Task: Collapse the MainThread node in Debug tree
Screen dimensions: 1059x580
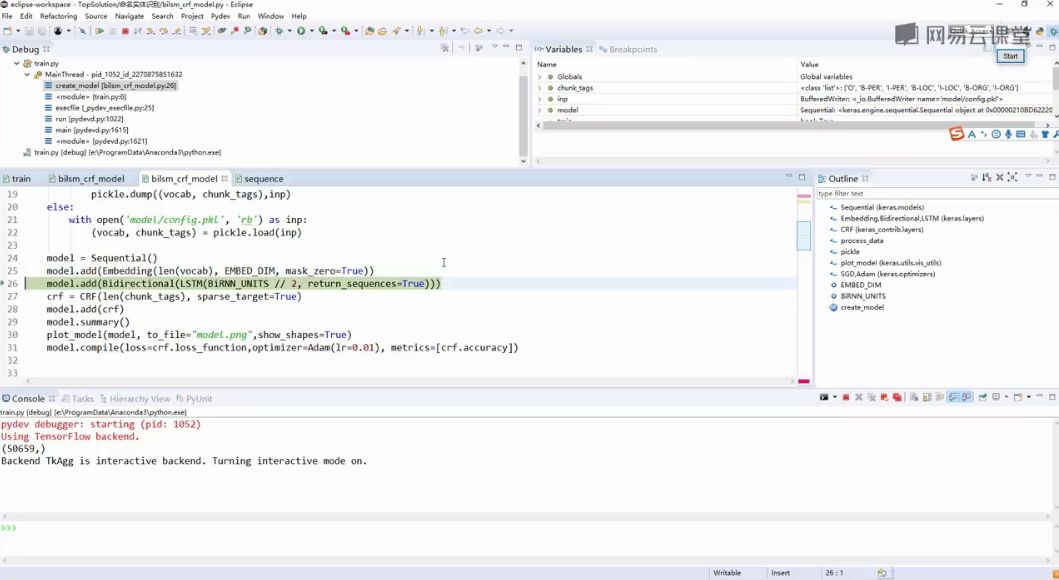Action: (28, 74)
